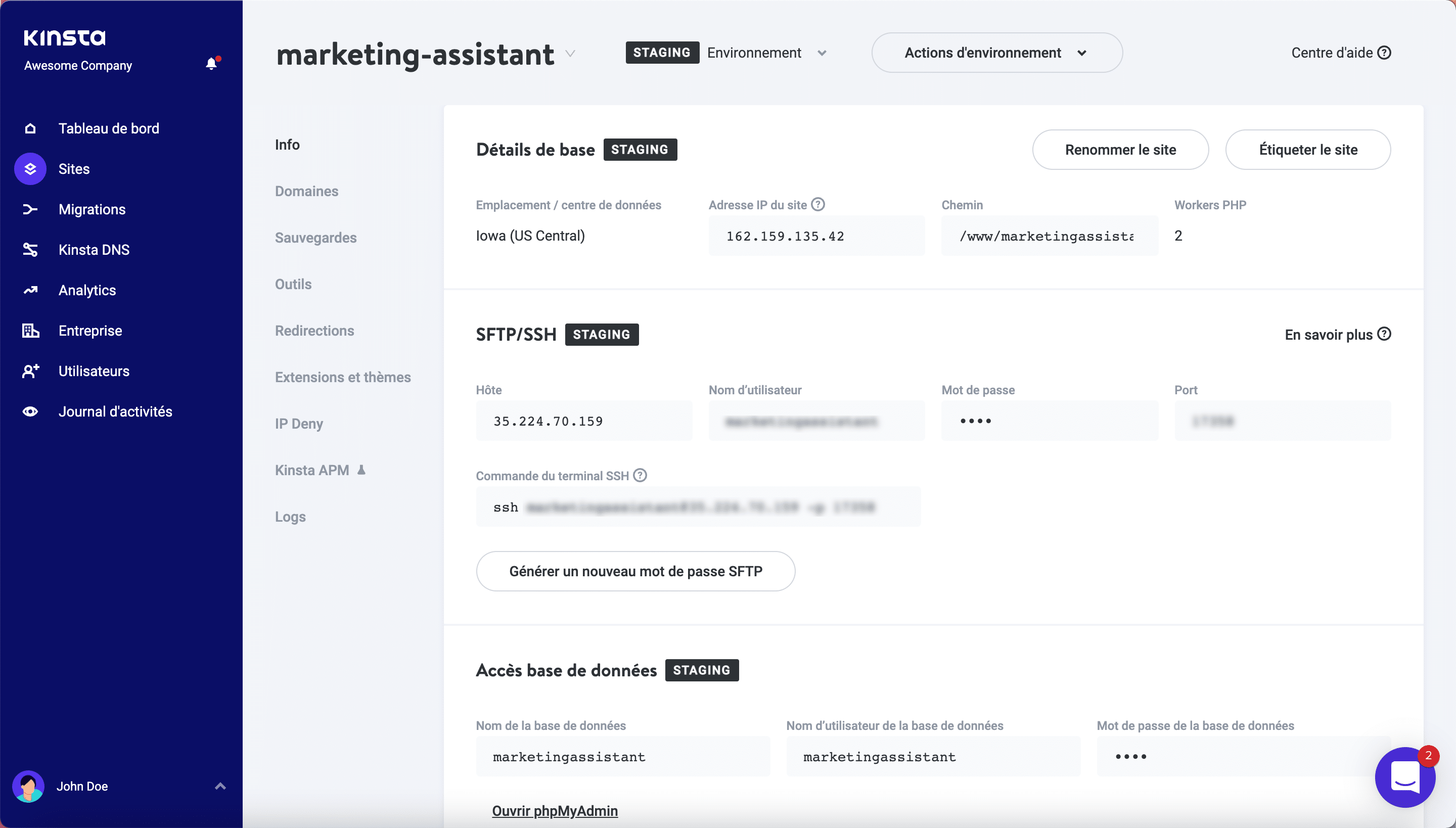Click the Entreprise building icon
Screen dimensions: 1456x828
(30, 331)
